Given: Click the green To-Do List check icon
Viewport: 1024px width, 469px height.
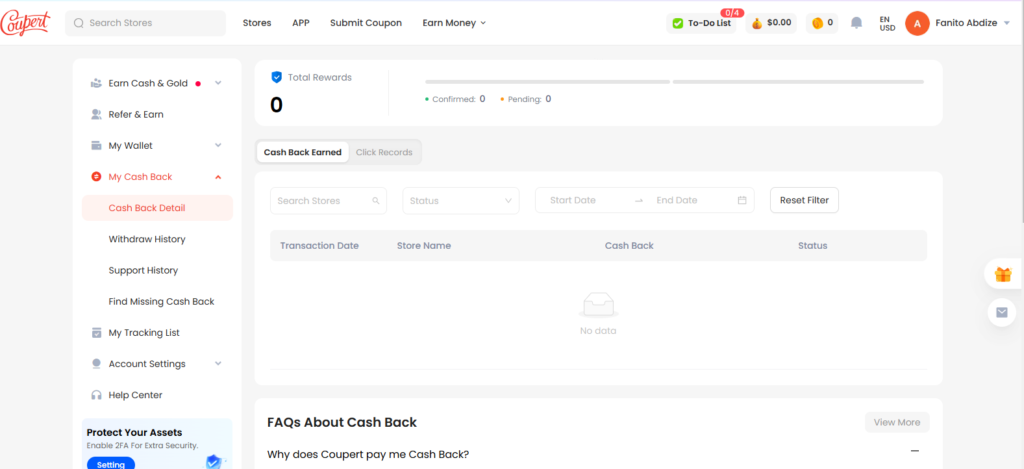Looking at the screenshot, I should [677, 24].
